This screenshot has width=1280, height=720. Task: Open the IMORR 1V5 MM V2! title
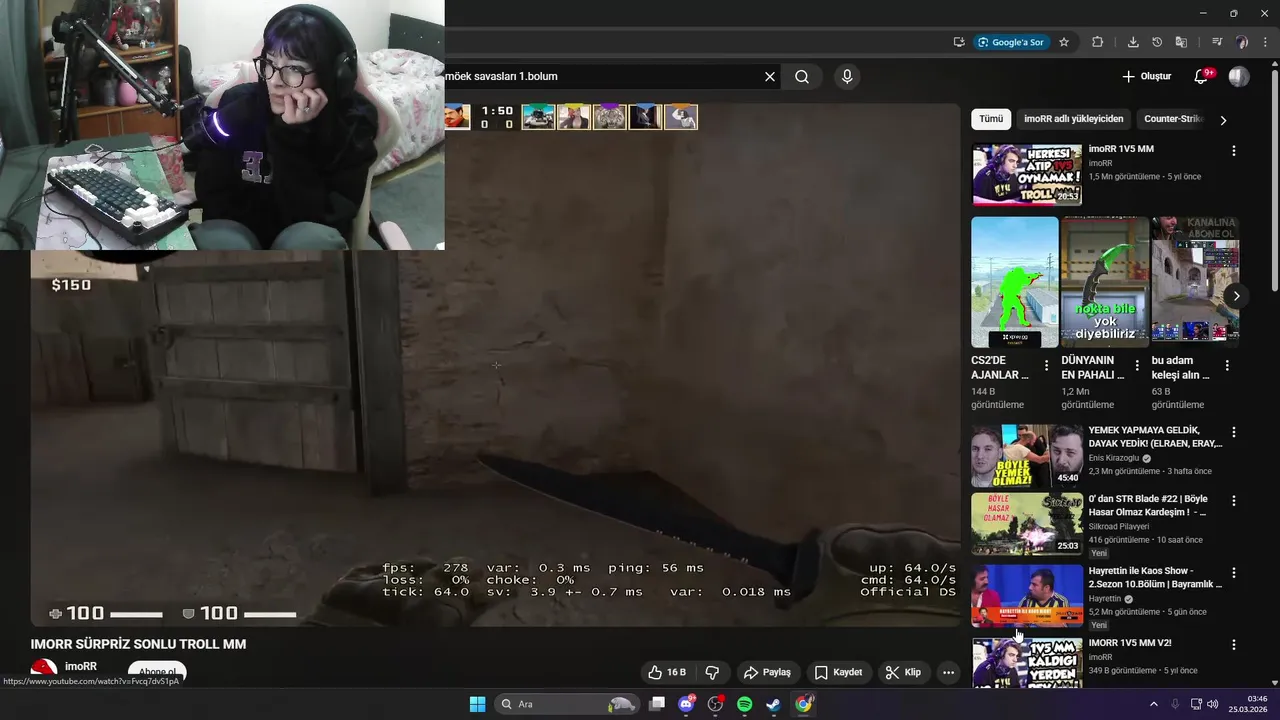click(x=1130, y=643)
